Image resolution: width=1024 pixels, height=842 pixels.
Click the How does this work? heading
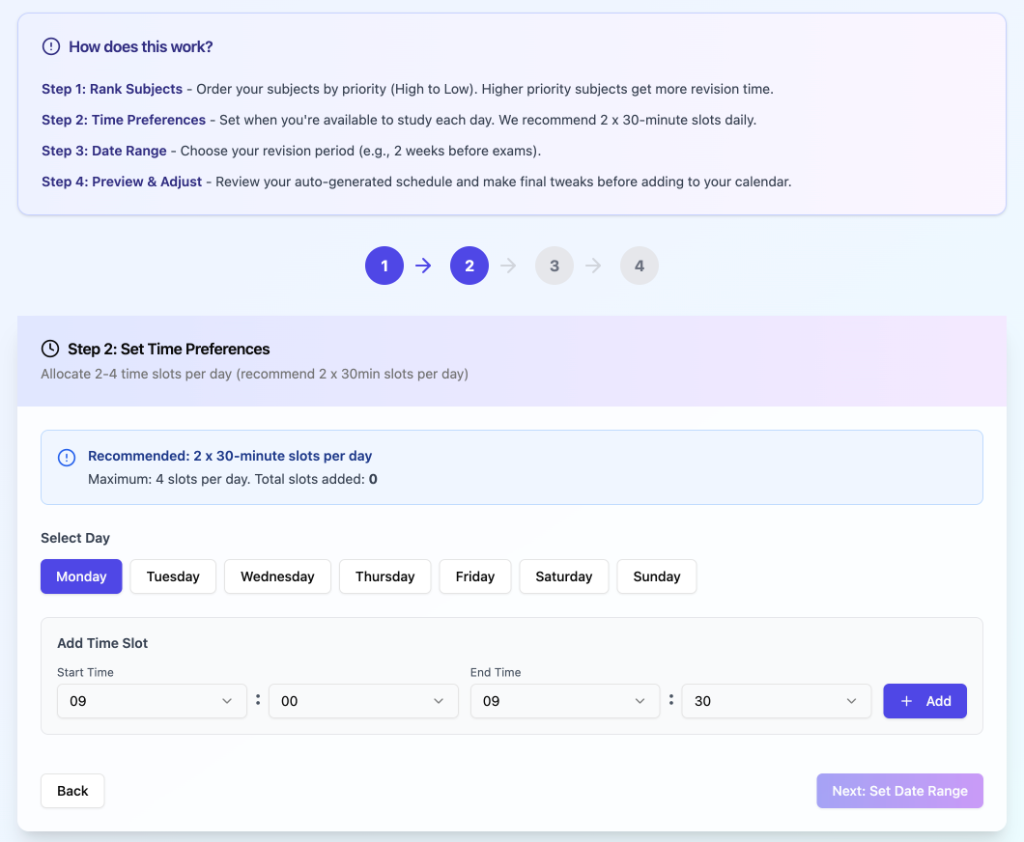[140, 46]
